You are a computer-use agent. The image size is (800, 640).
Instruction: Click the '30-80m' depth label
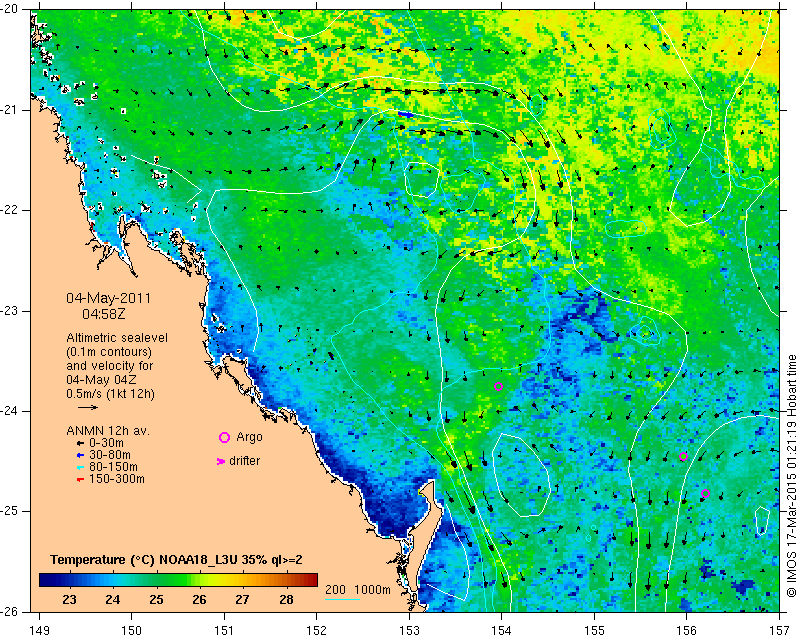tap(110, 455)
